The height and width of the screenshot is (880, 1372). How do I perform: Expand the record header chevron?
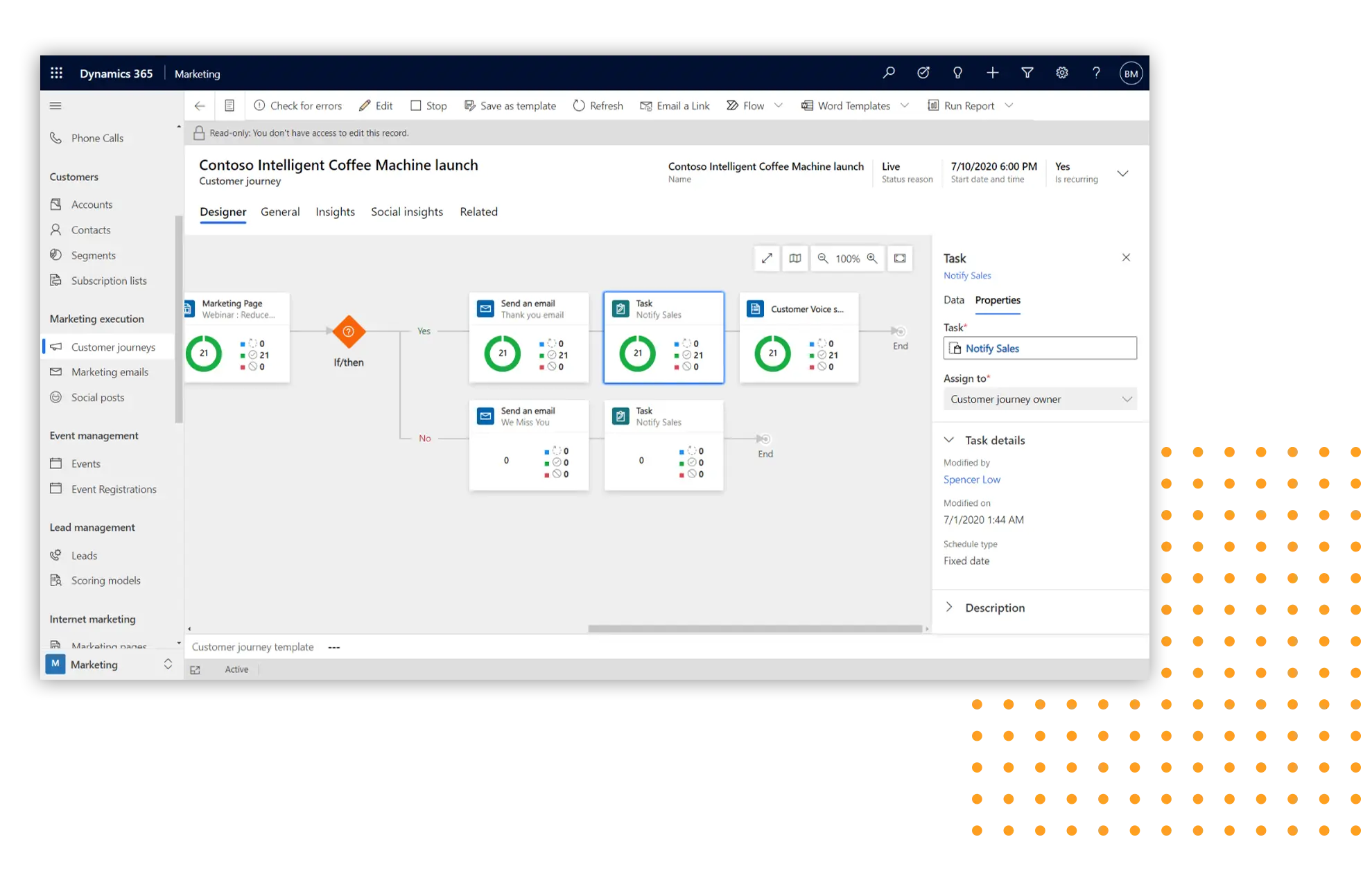(1123, 173)
